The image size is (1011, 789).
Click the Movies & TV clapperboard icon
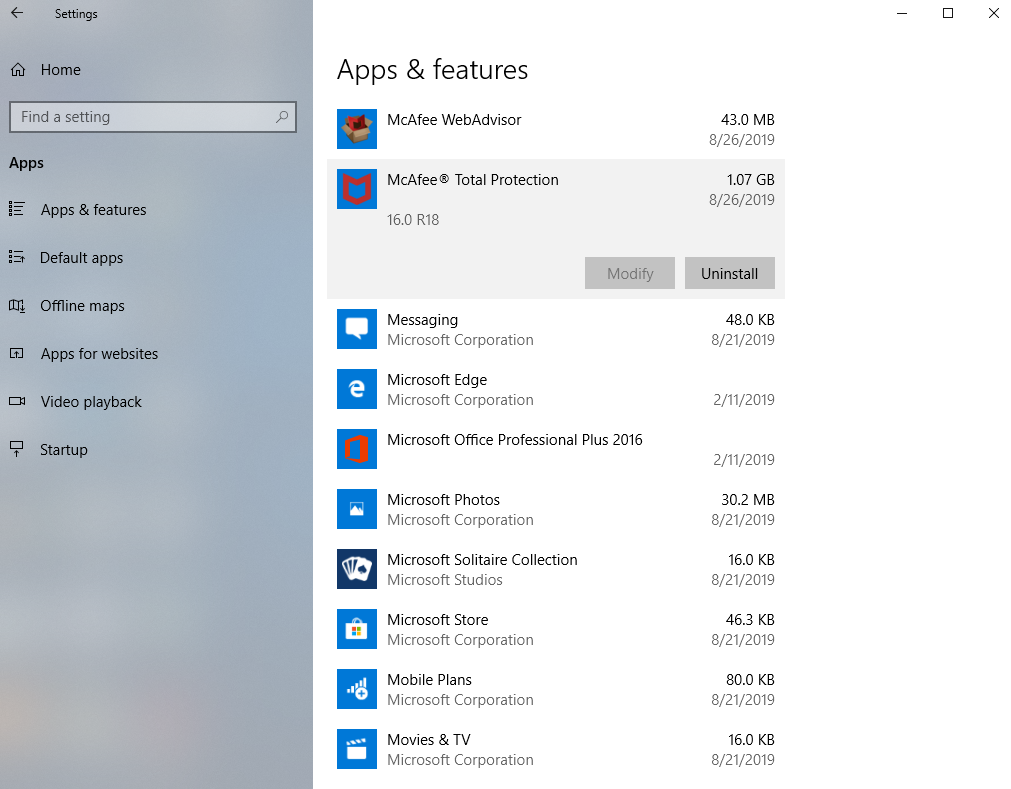[357, 748]
